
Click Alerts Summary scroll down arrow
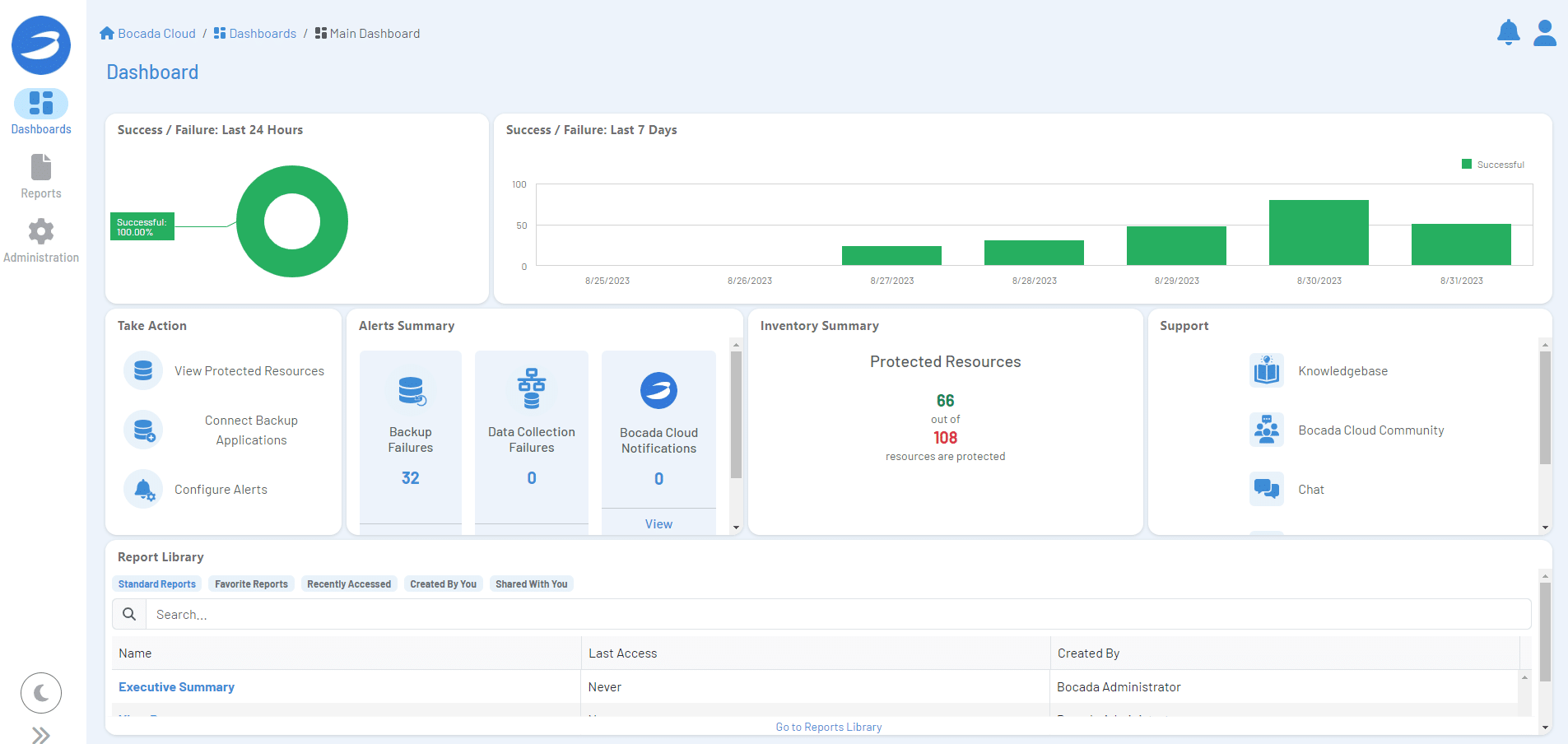[736, 528]
